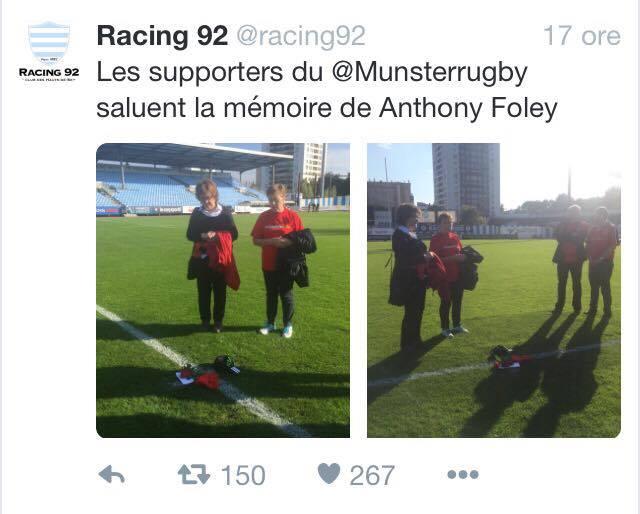Image resolution: width=640 pixels, height=514 pixels.
Task: Open the right pitch photo
Action: click(494, 290)
